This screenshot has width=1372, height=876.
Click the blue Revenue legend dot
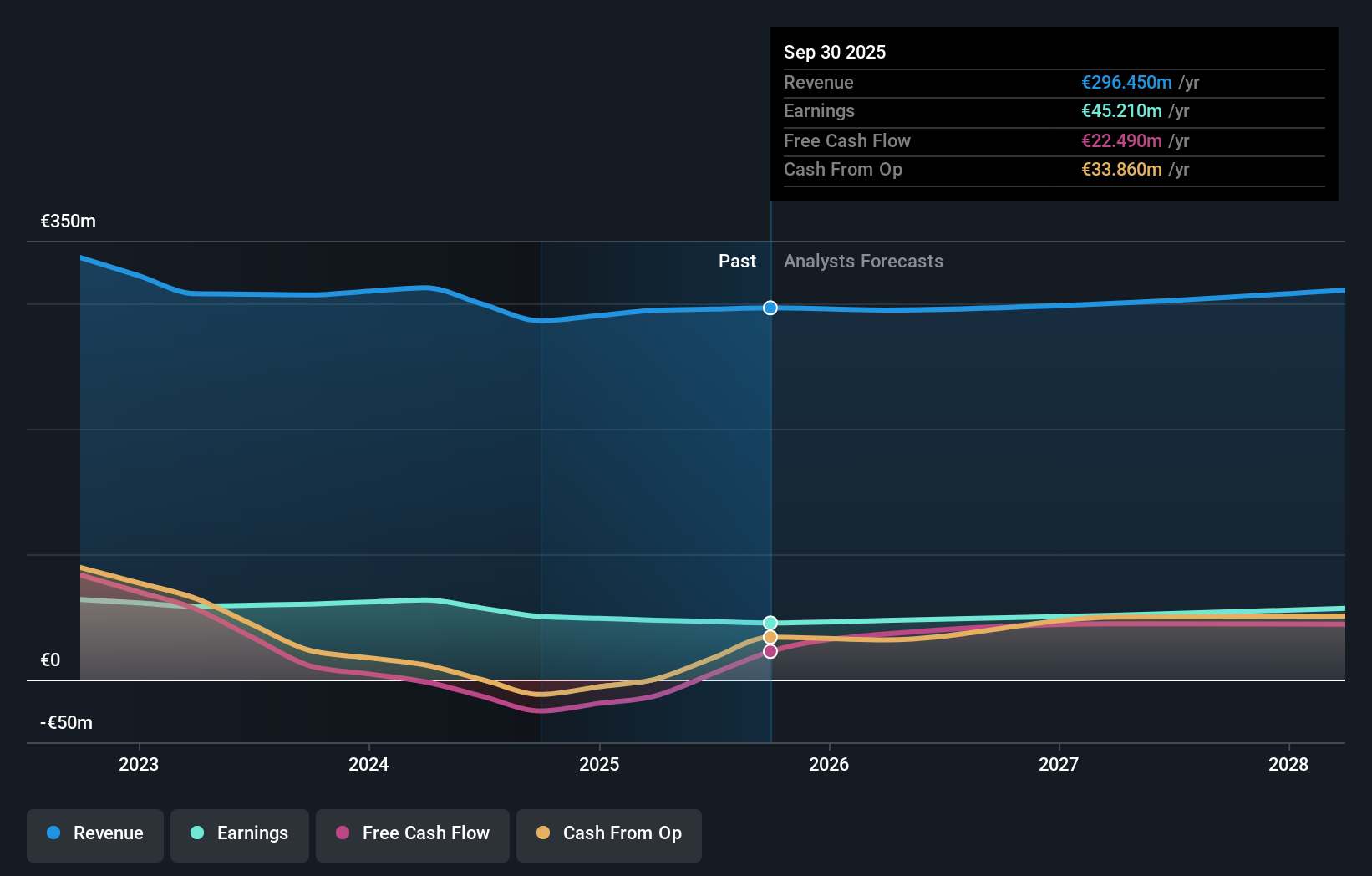tap(53, 833)
